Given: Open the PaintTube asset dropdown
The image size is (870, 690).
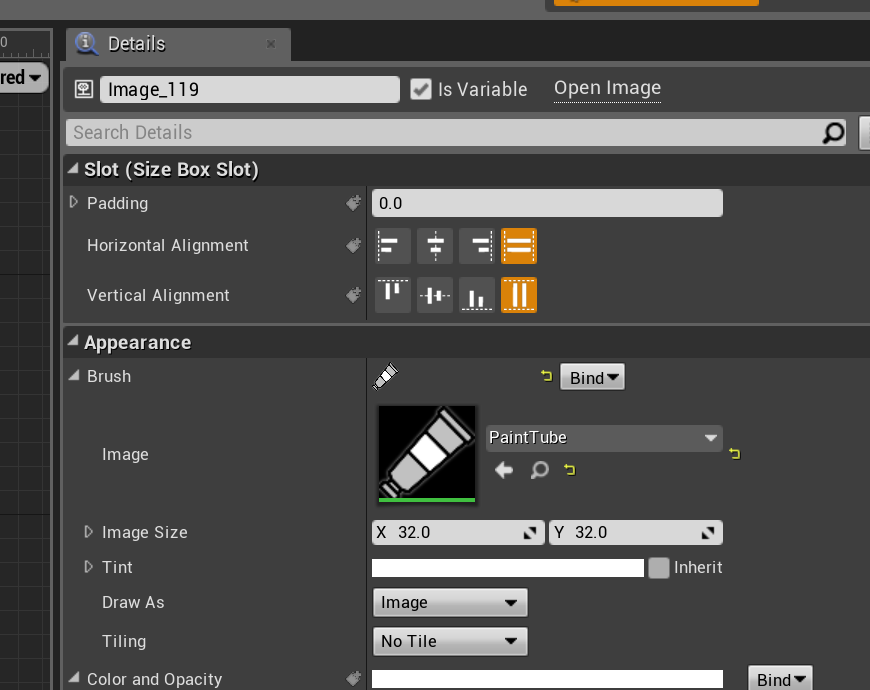Looking at the screenshot, I should [x=604, y=438].
